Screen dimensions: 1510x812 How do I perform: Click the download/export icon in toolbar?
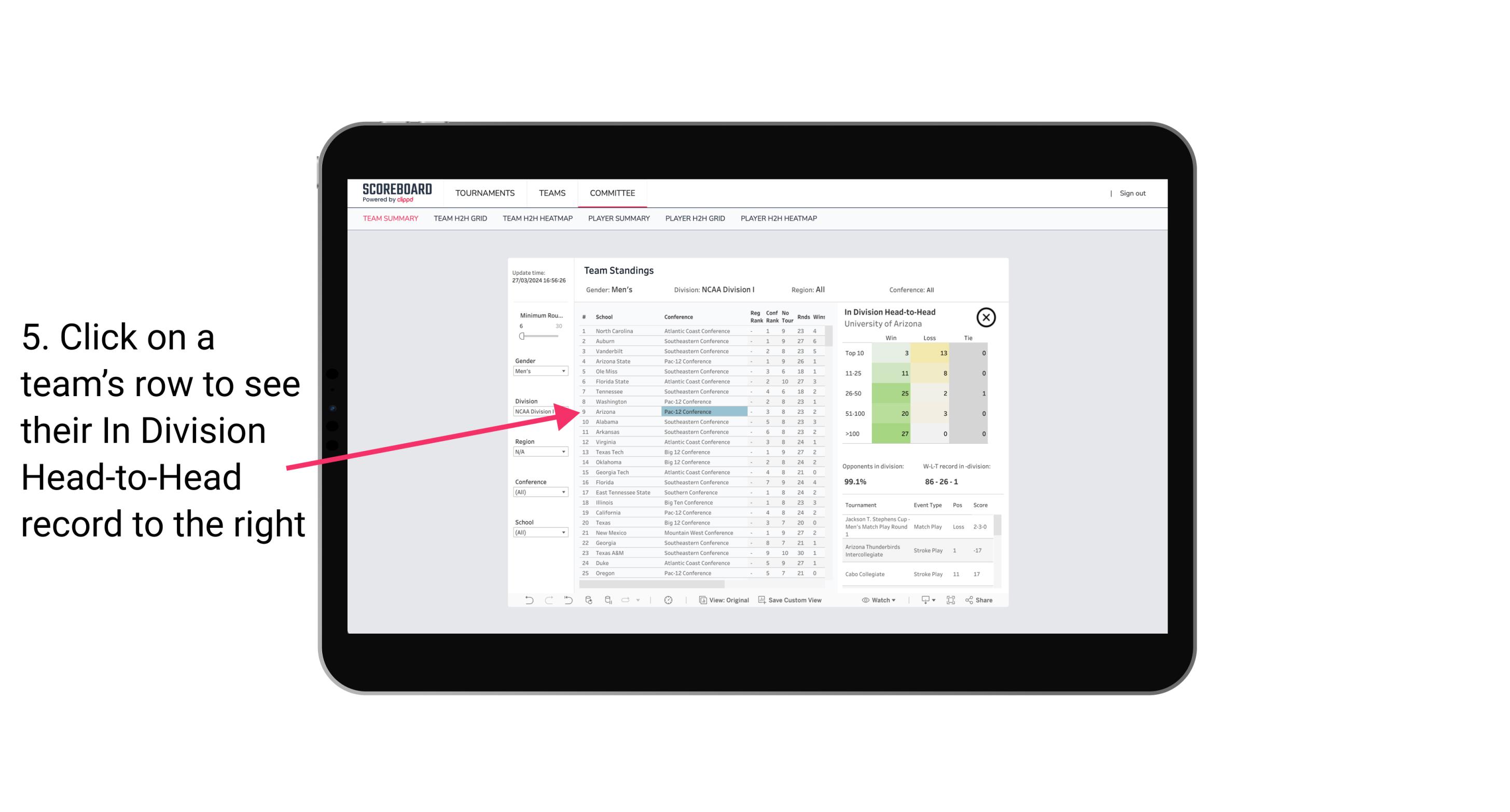point(924,601)
